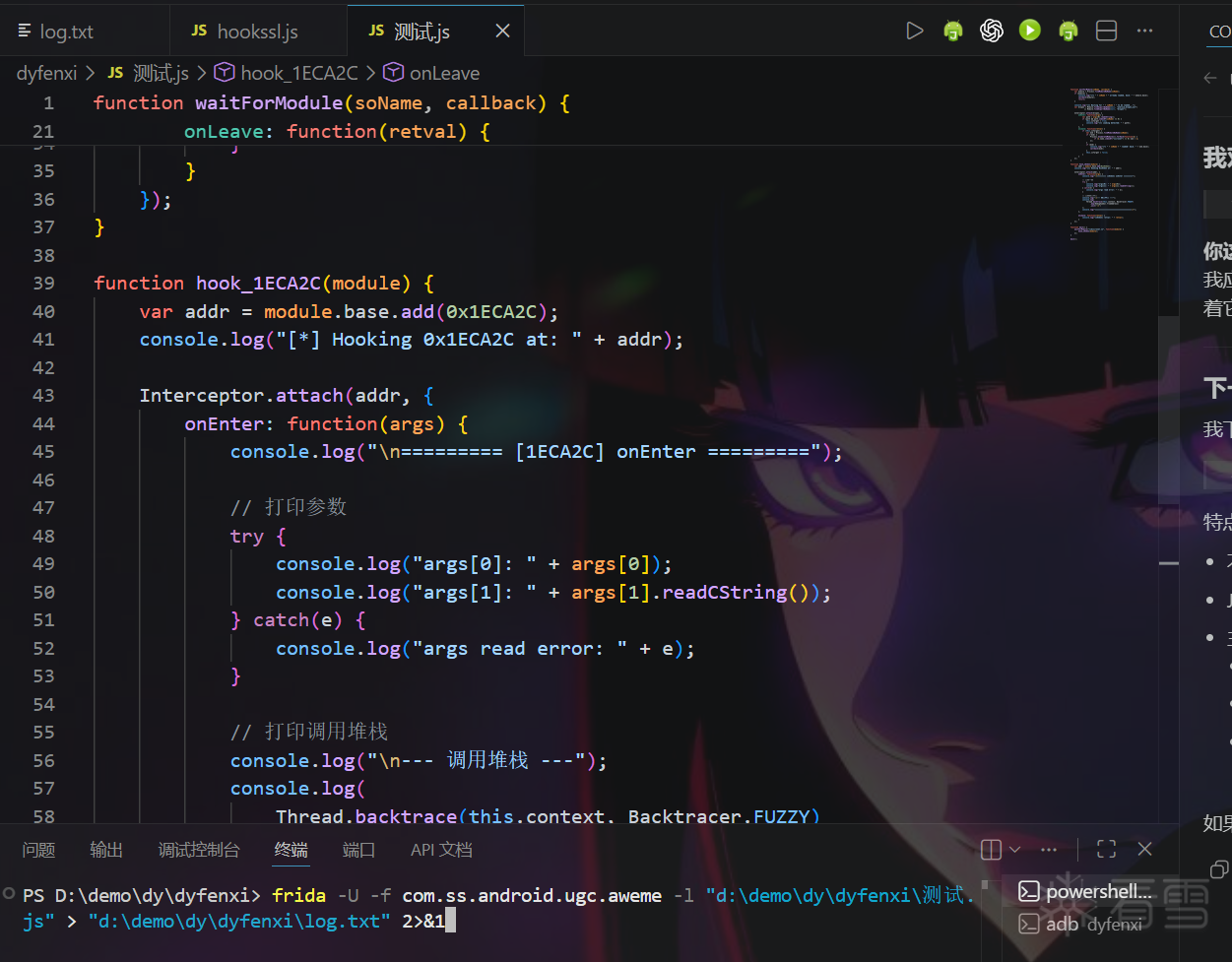Image resolution: width=1232 pixels, height=962 pixels.
Task: Click the JS file icon in the breadcrumb
Action: (x=115, y=73)
